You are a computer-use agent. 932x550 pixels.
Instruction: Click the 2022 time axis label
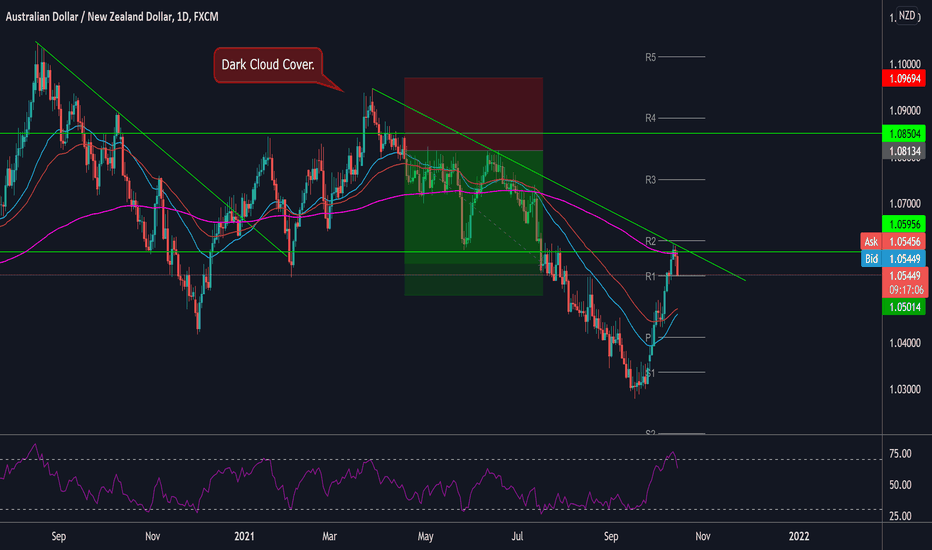(x=799, y=536)
